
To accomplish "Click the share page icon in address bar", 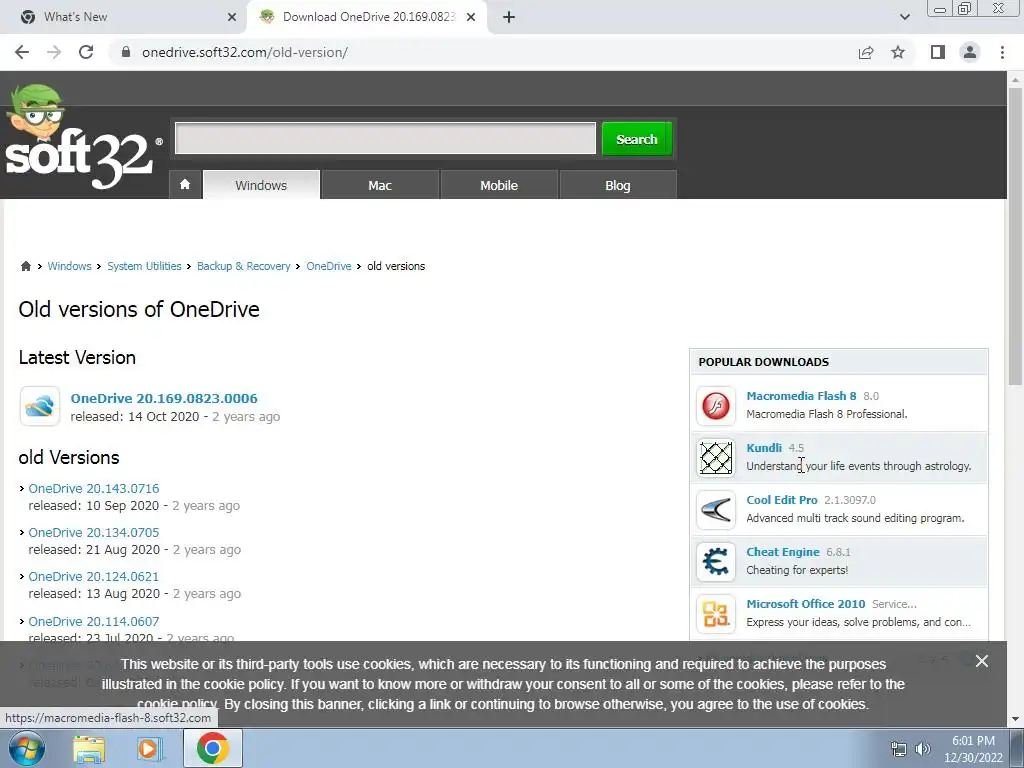I will 866,52.
